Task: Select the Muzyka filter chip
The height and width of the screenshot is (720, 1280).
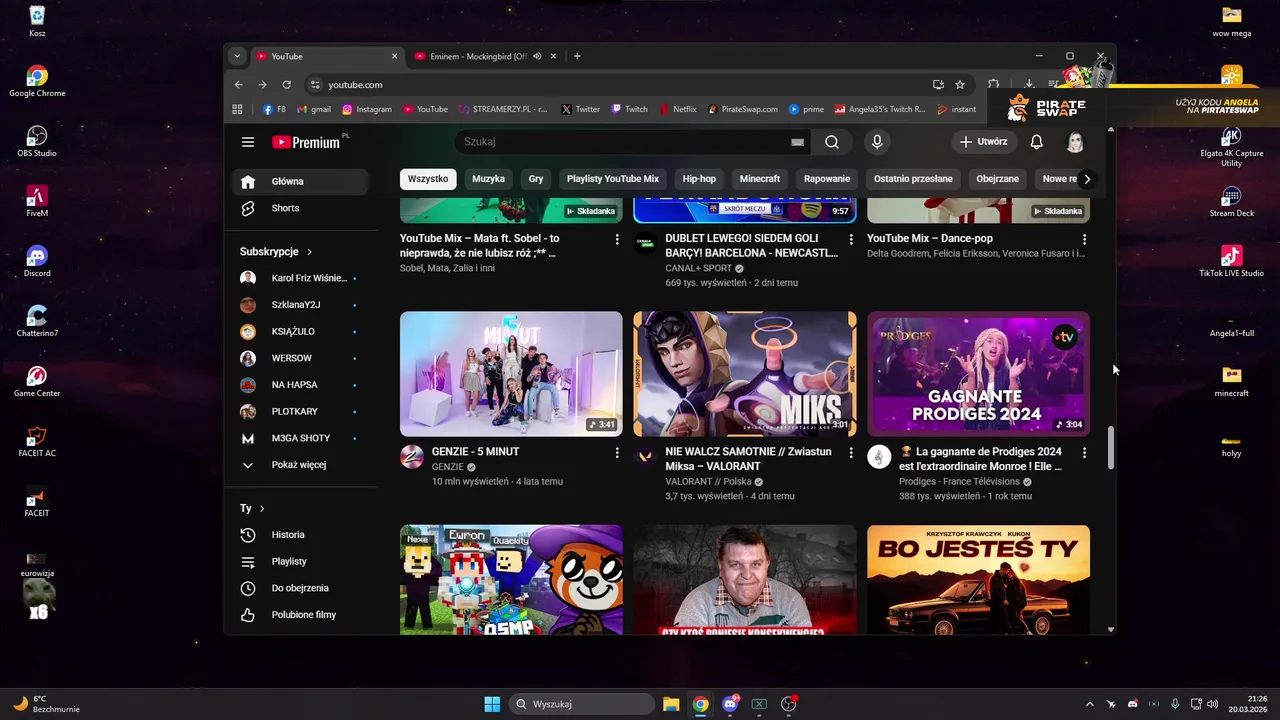Action: 488,179
